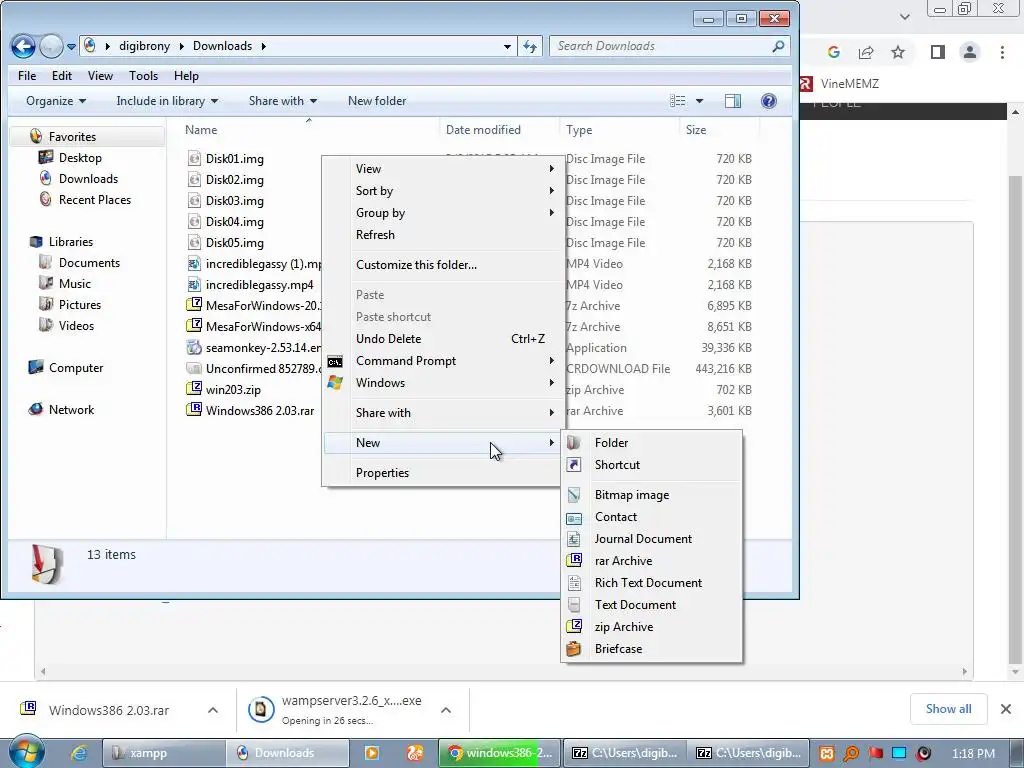Select Recent Places in the navigation pane
Screen dimensions: 1024x768
[x=95, y=200]
